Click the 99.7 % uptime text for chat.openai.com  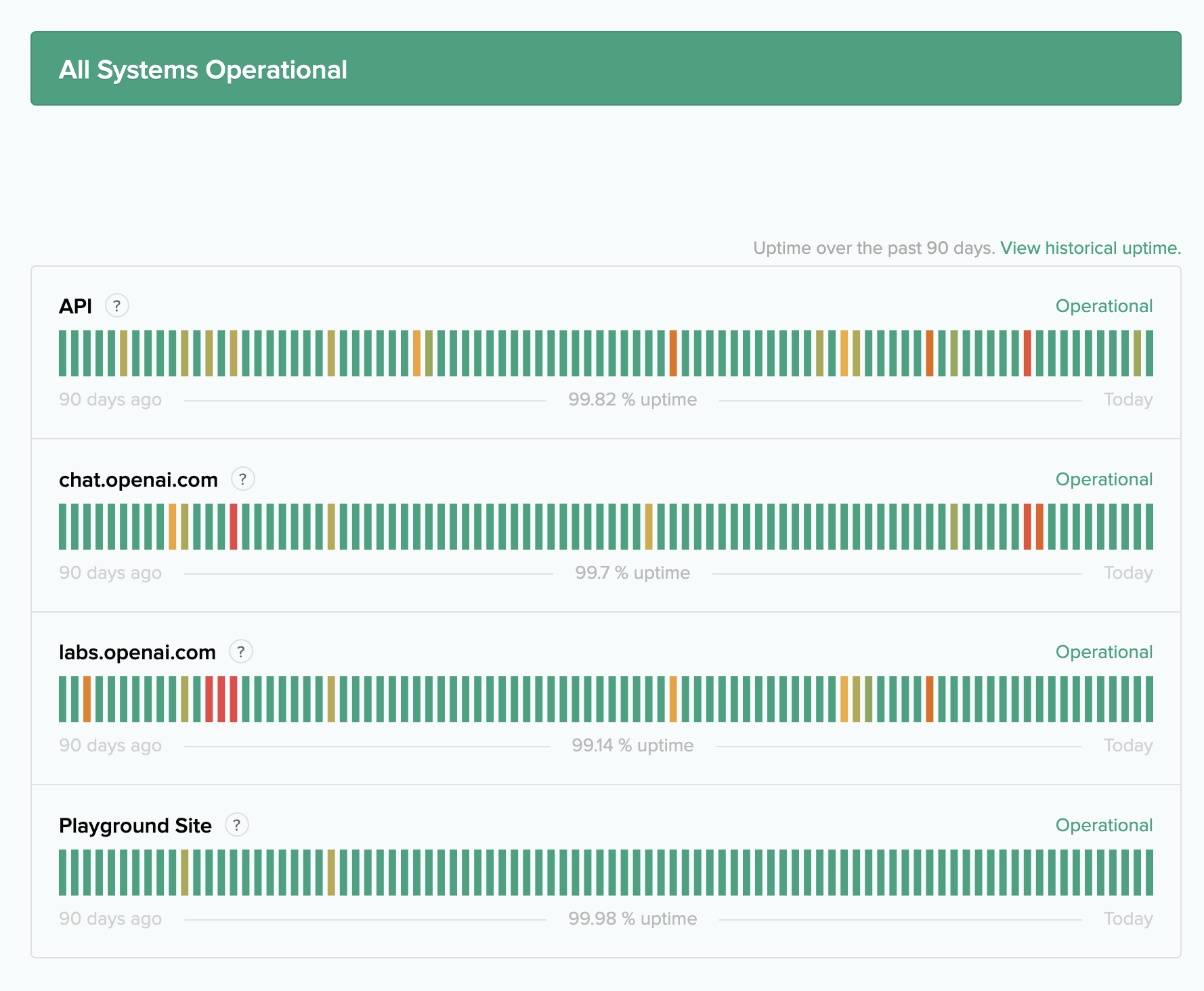coord(632,572)
